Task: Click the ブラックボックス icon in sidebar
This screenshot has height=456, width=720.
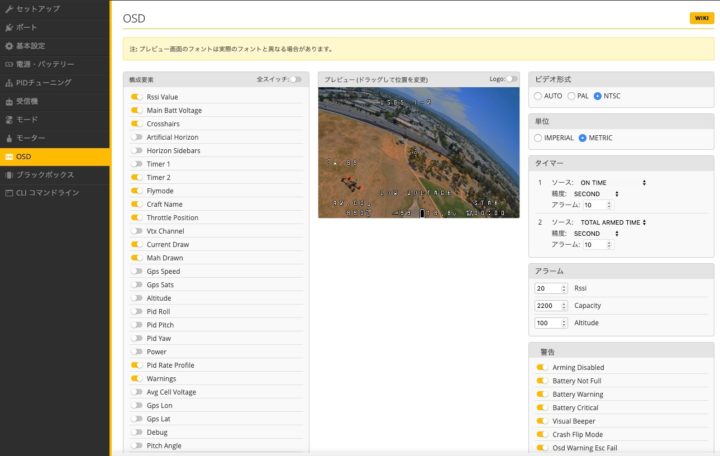Action: (x=10, y=174)
